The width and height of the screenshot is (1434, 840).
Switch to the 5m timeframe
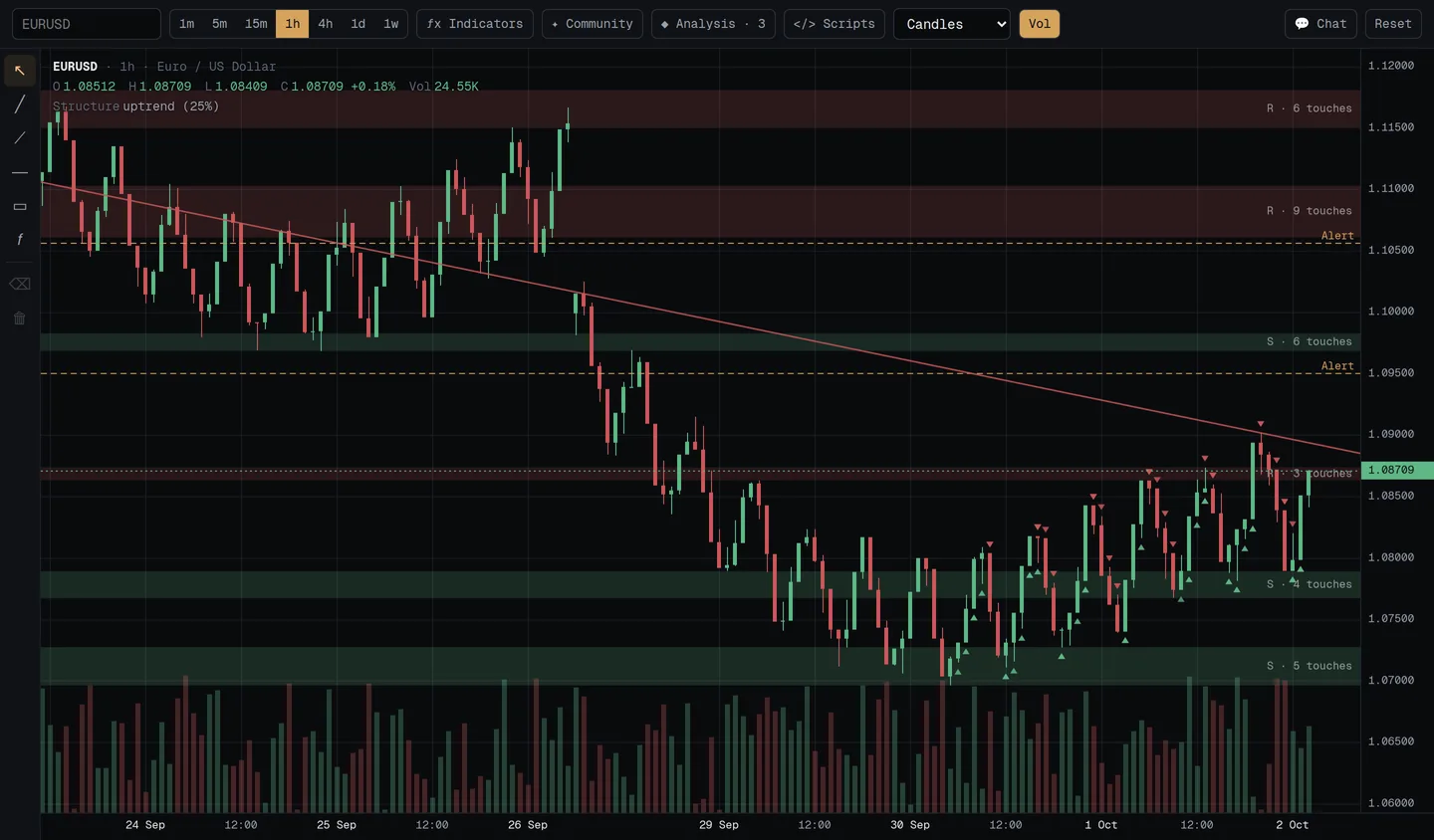click(x=220, y=24)
